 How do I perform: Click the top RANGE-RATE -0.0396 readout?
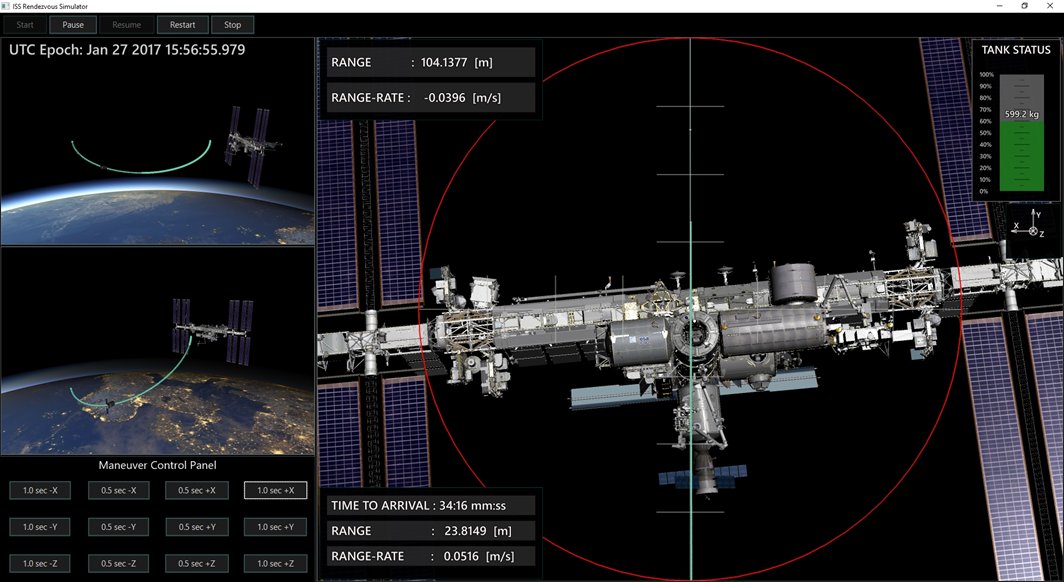click(431, 98)
